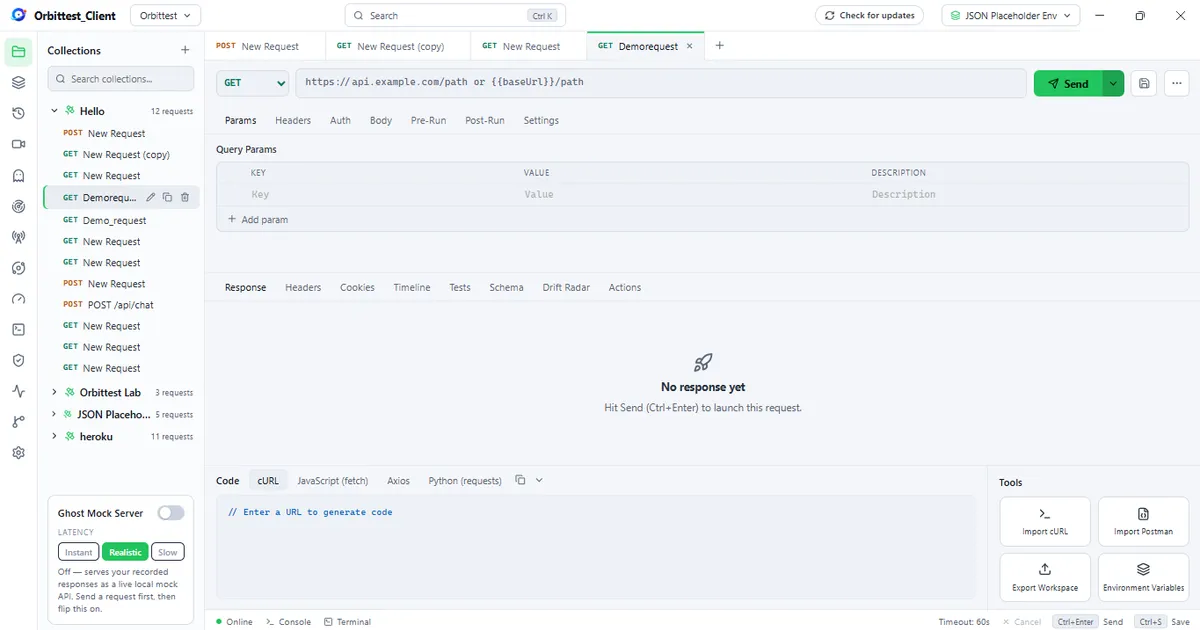Image resolution: width=1200 pixels, height=630 pixels.
Task: Open the shield security sidebar icon
Action: tap(18, 360)
